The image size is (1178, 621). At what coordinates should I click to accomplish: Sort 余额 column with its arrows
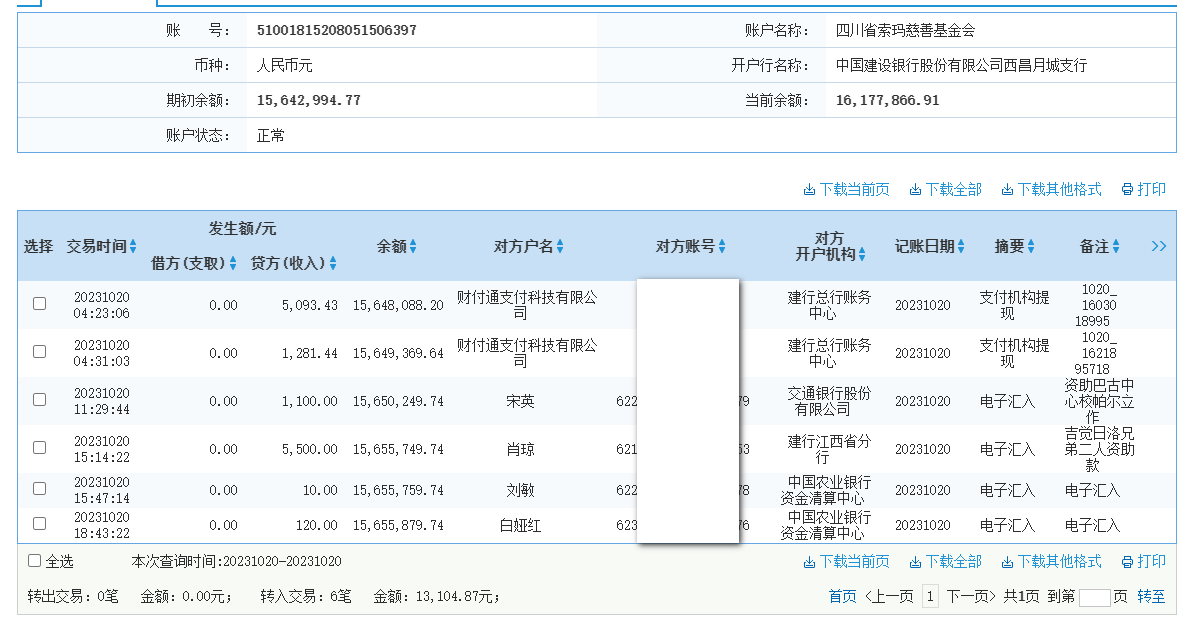tap(413, 246)
